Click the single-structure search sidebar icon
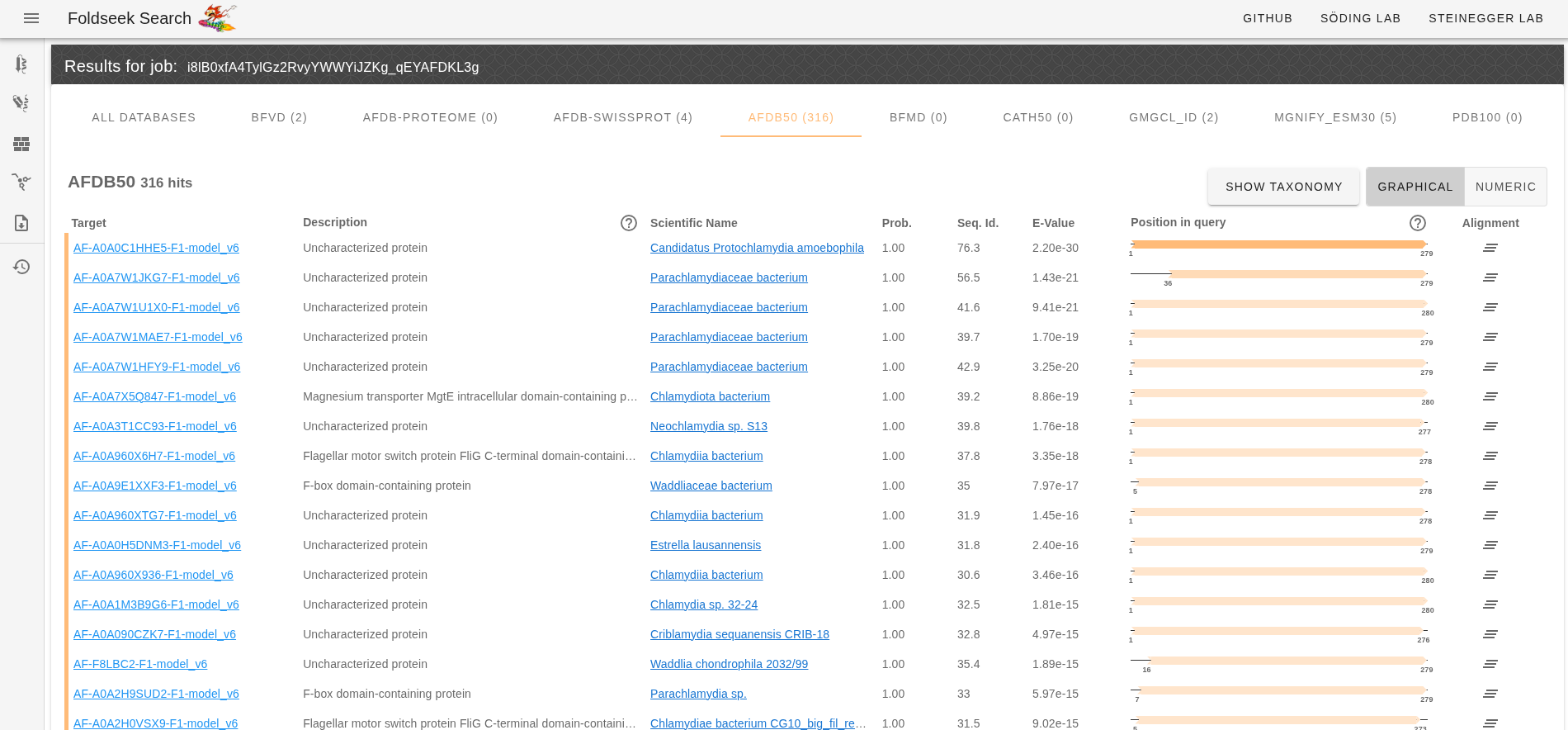1568x730 pixels. point(21,64)
